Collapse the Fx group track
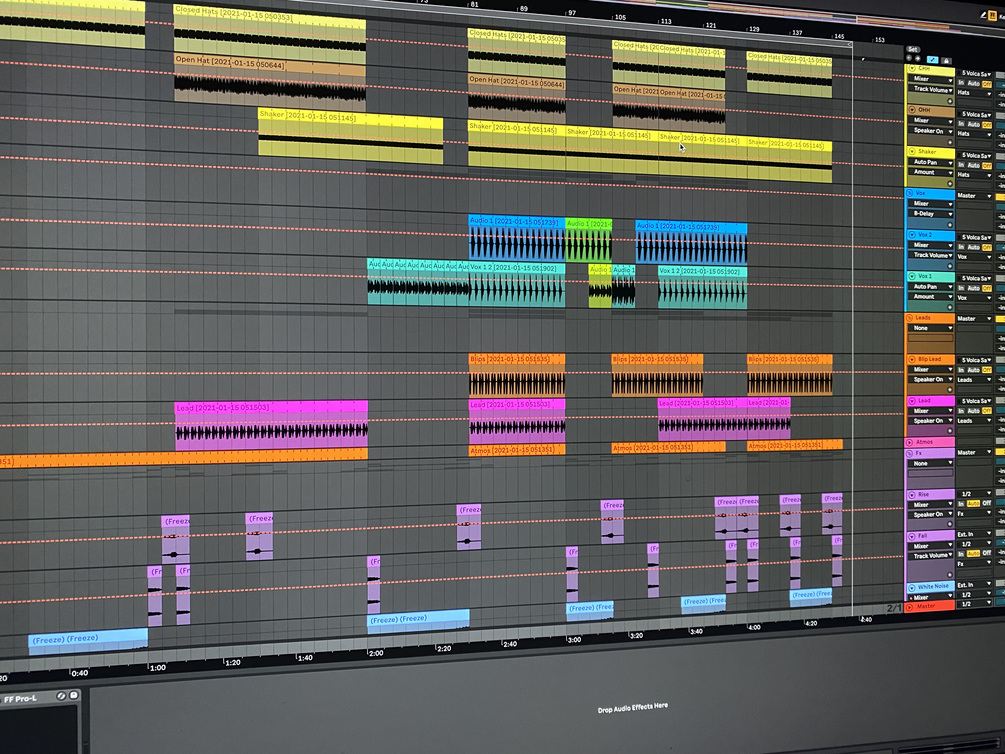This screenshot has width=1005, height=754. pyautogui.click(x=909, y=453)
